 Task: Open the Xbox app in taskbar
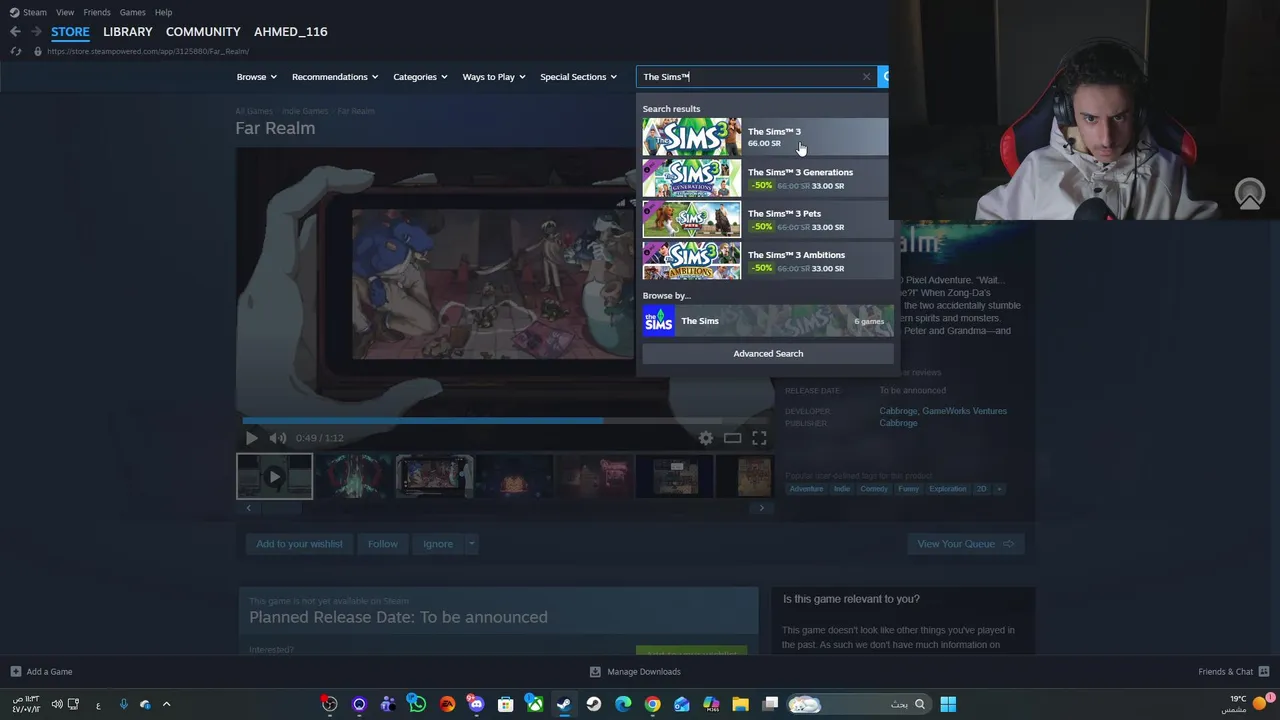point(535,704)
